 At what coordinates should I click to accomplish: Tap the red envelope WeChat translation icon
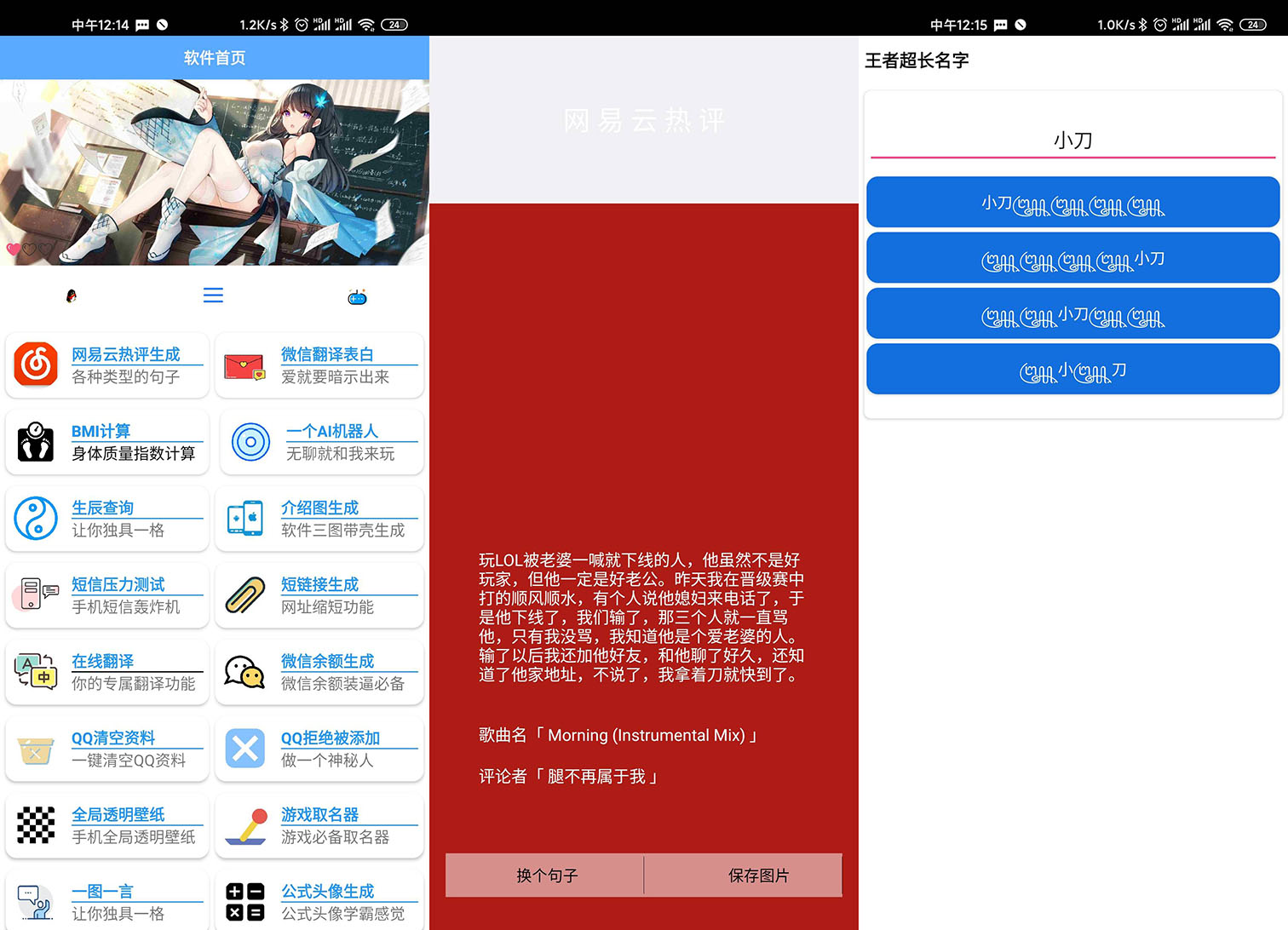[x=244, y=366]
